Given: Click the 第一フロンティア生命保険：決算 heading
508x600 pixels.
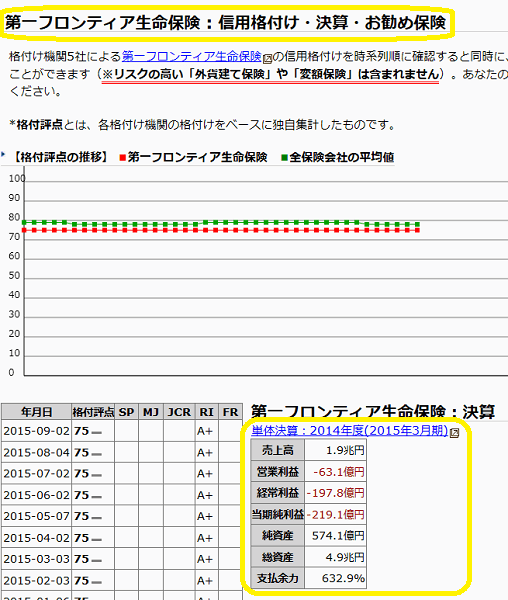Looking at the screenshot, I should click(x=373, y=412).
